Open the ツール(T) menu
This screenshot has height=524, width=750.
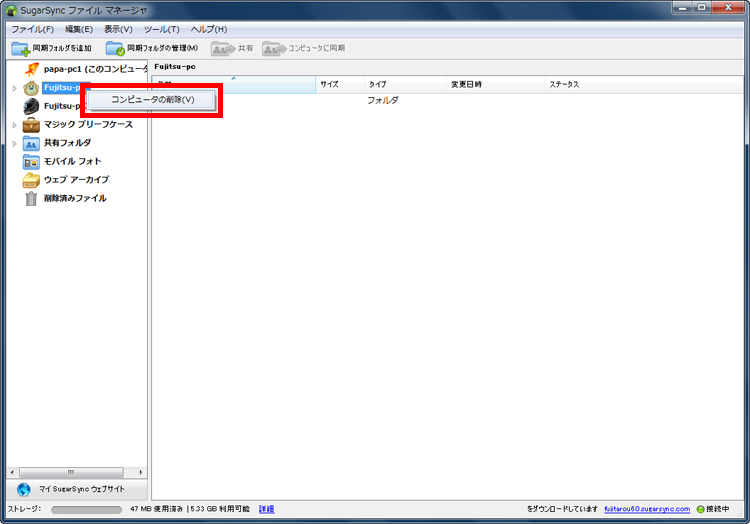pos(162,29)
